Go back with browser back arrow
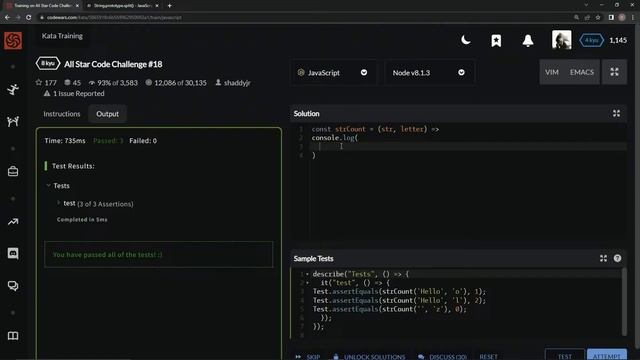Viewport: 640px width, 360px height. (x=7, y=18)
